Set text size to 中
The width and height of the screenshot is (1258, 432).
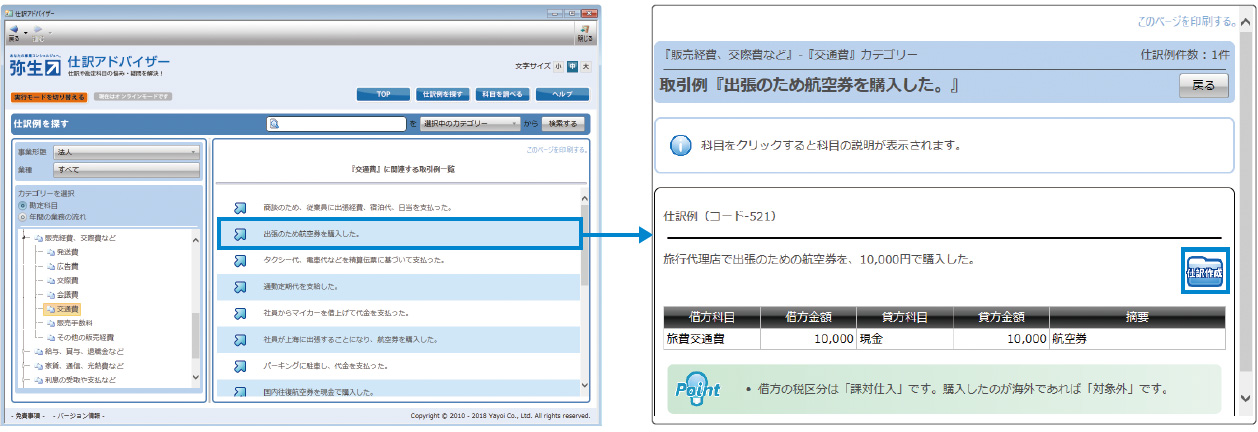pos(572,66)
